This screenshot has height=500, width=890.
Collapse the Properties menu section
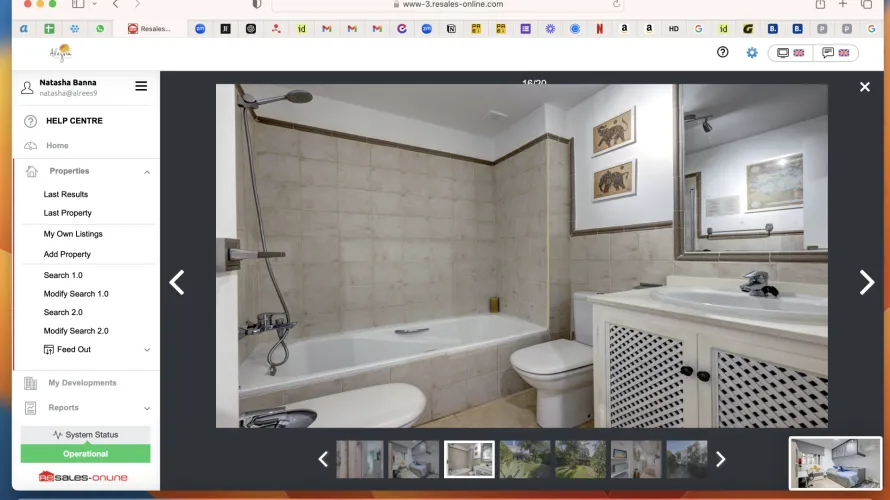[147, 172]
